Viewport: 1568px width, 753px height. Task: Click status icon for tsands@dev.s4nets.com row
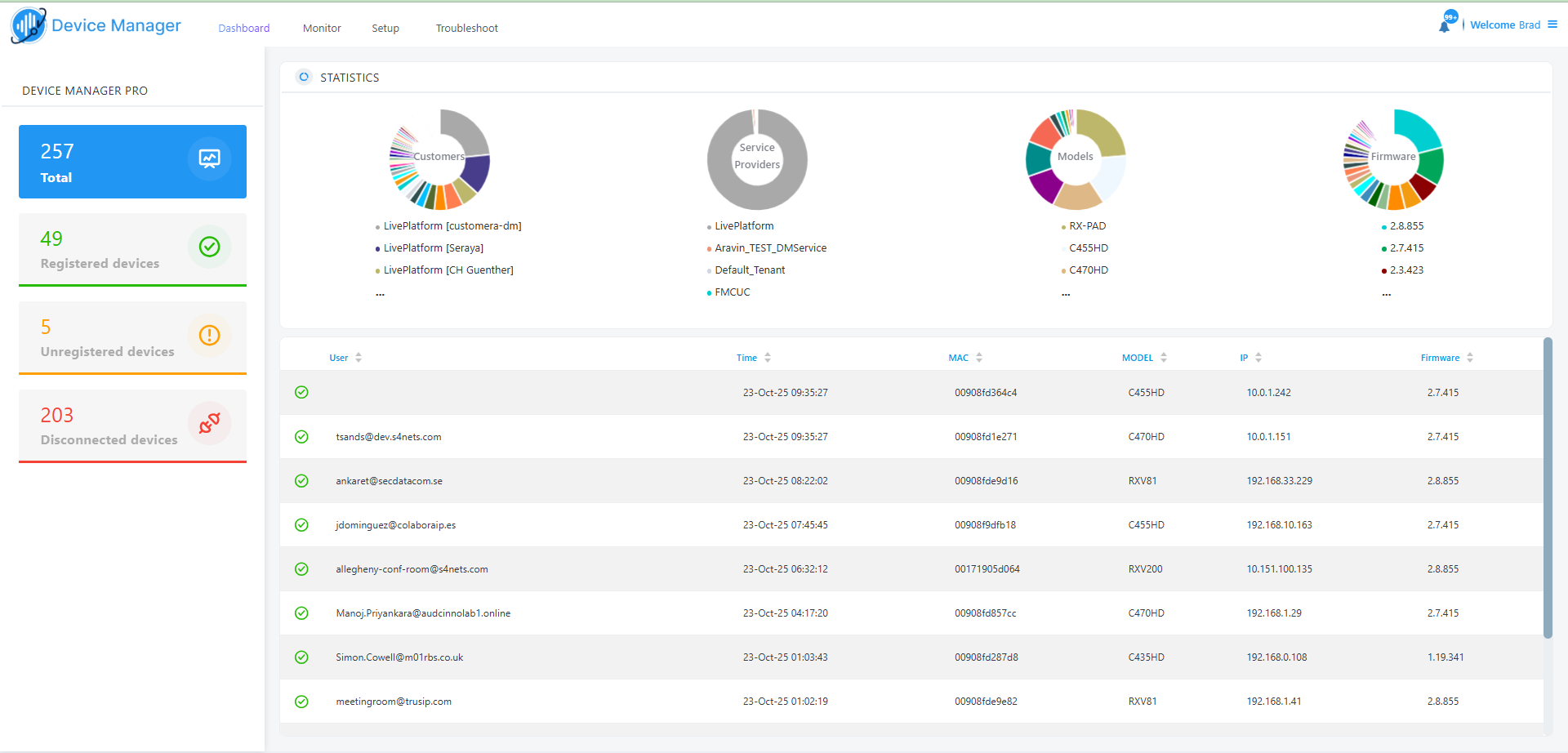(x=301, y=437)
